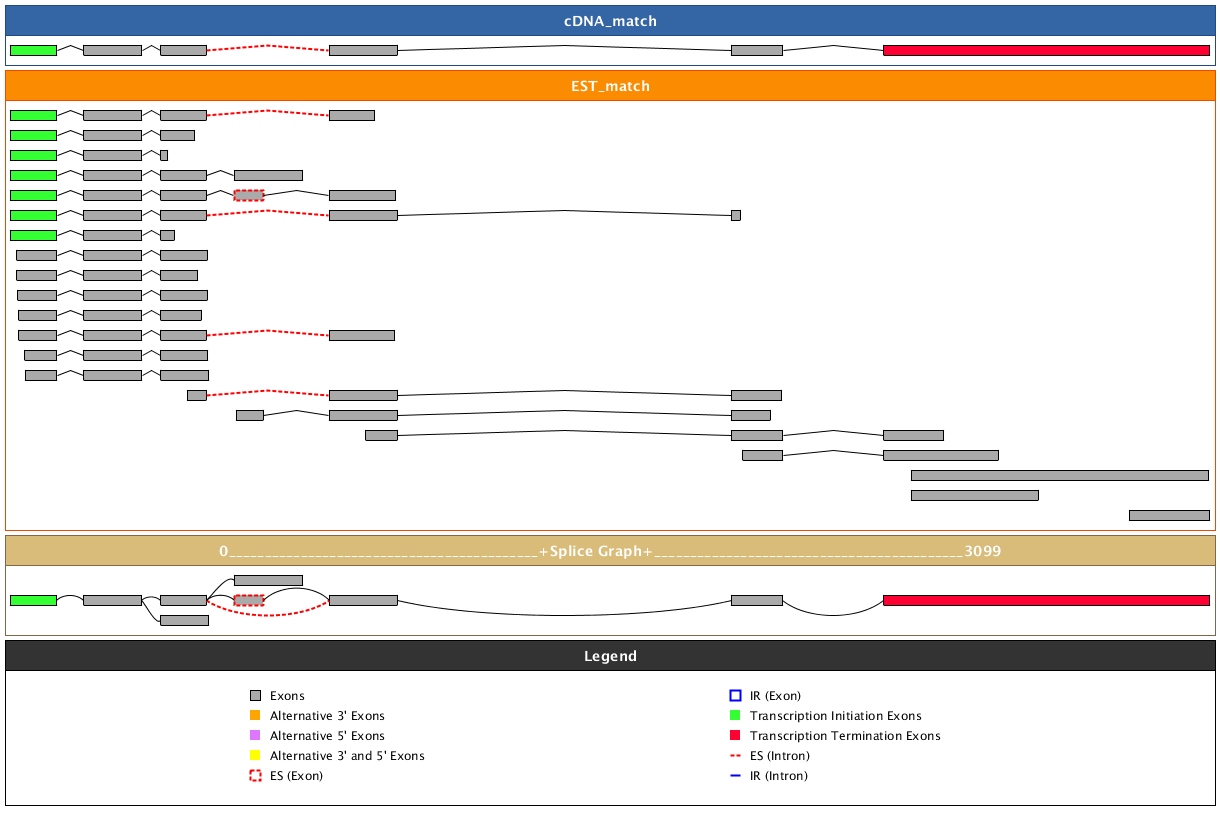
Task: Click the green initiation exon in Splice Graph
Action: pos(33,600)
